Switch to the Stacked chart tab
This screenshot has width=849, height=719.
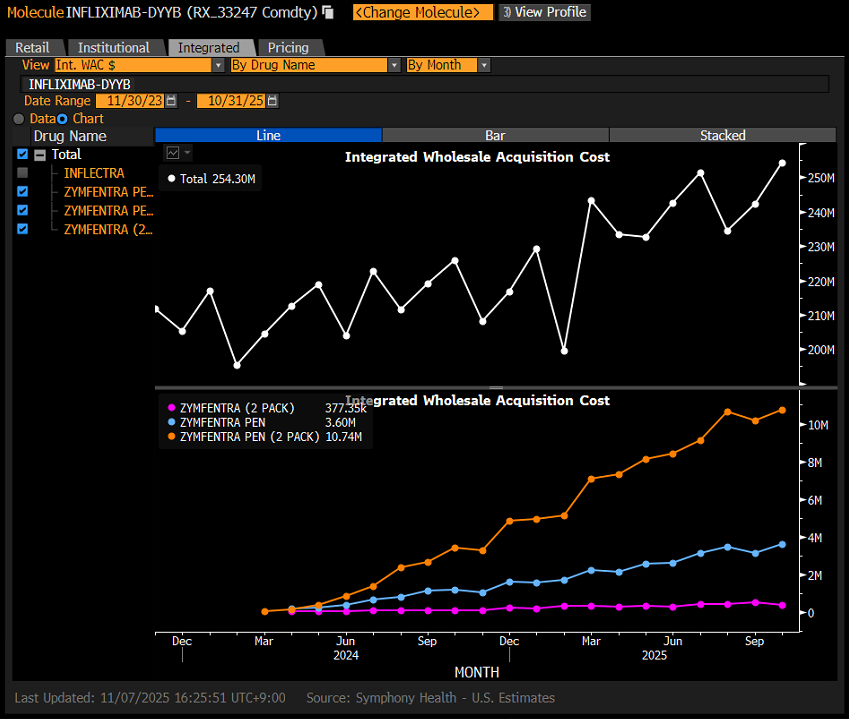(723, 135)
